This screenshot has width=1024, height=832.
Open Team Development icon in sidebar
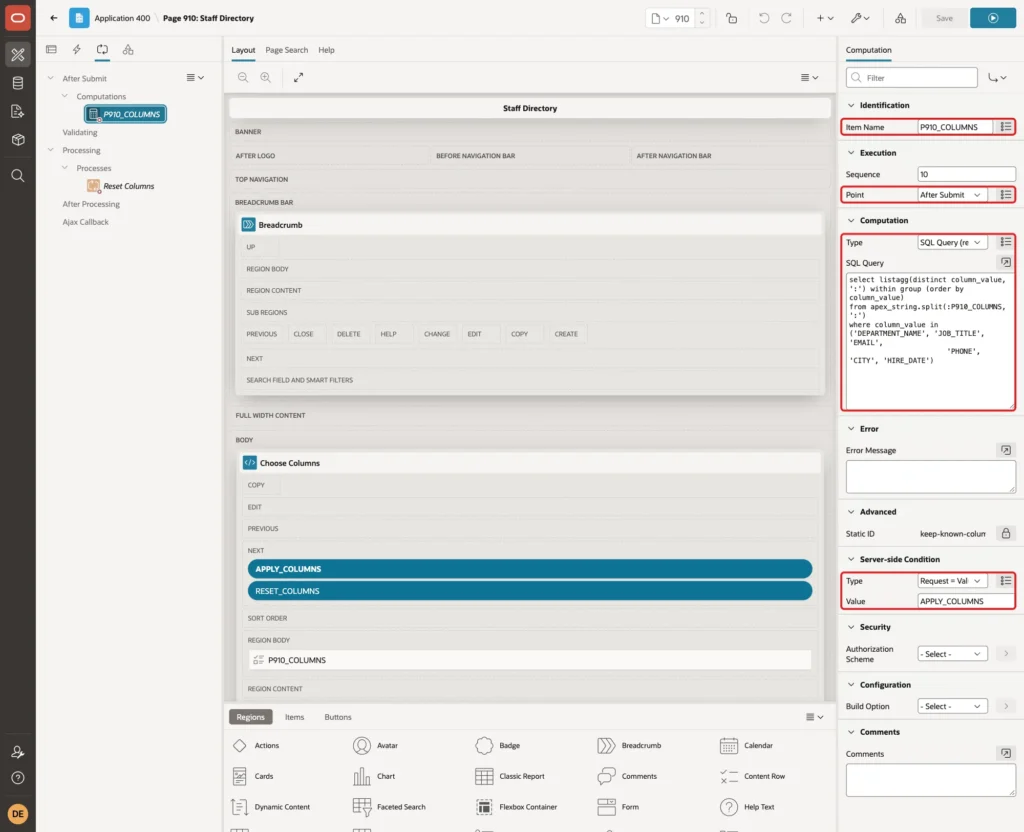coord(18,112)
